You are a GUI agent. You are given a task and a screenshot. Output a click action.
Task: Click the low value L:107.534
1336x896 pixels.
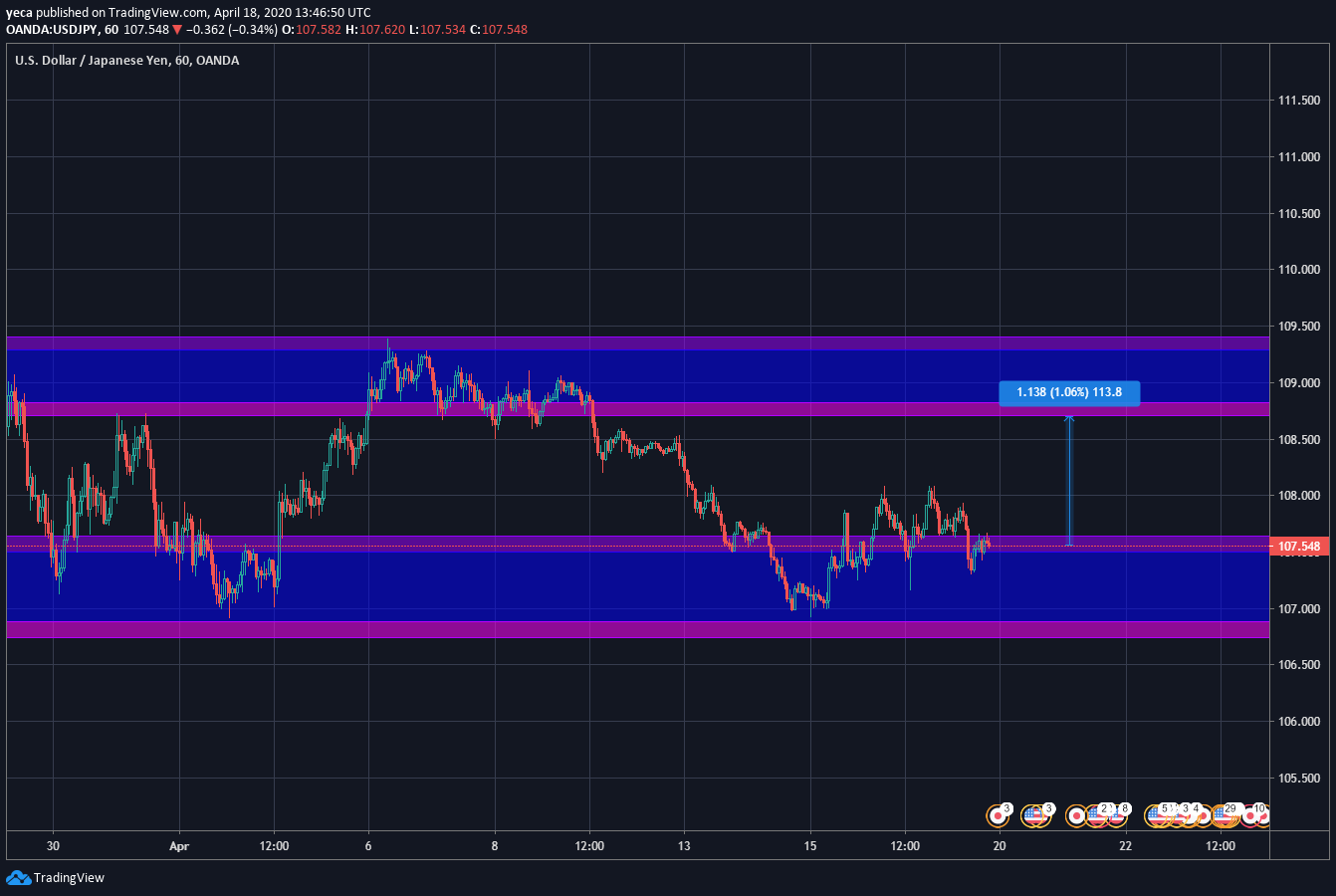[438, 29]
